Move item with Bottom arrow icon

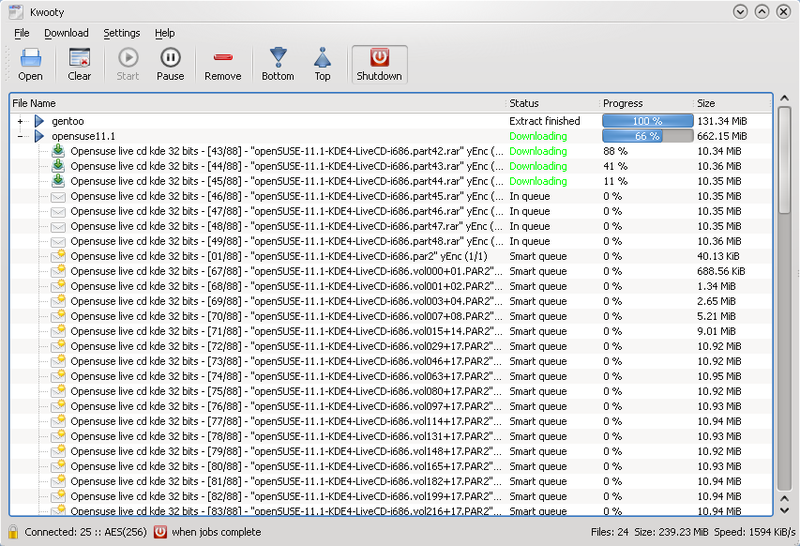278,58
